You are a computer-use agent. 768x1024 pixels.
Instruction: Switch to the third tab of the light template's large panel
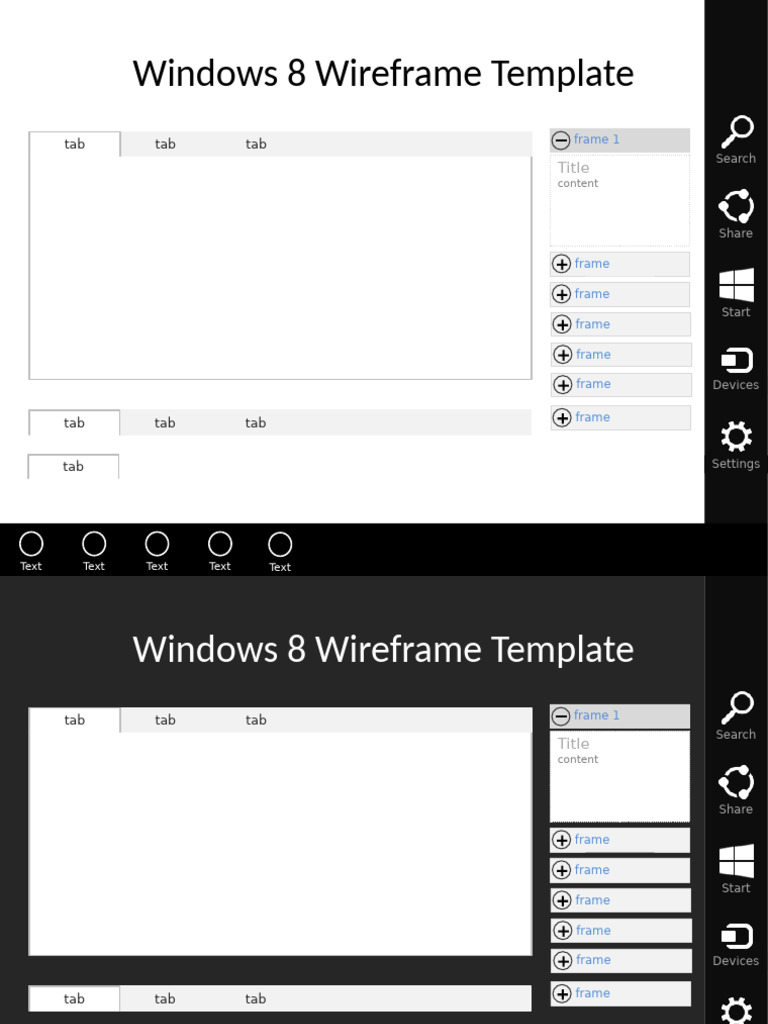coord(256,144)
